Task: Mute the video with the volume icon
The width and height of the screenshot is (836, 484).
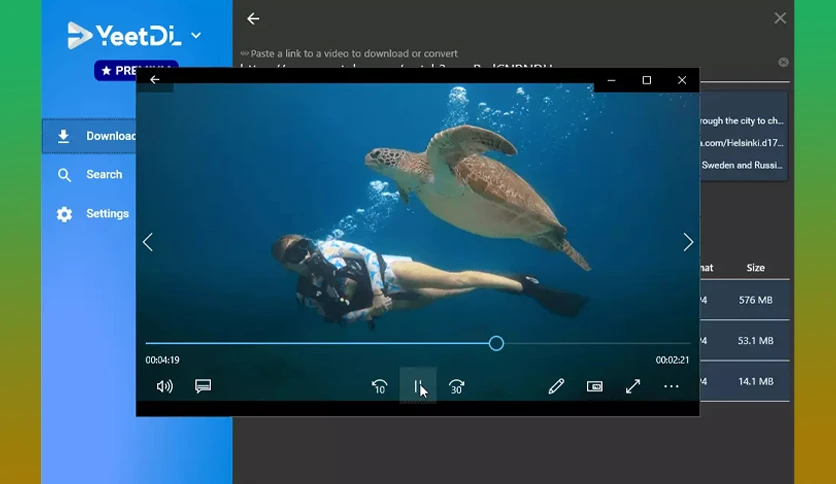Action: [x=164, y=386]
